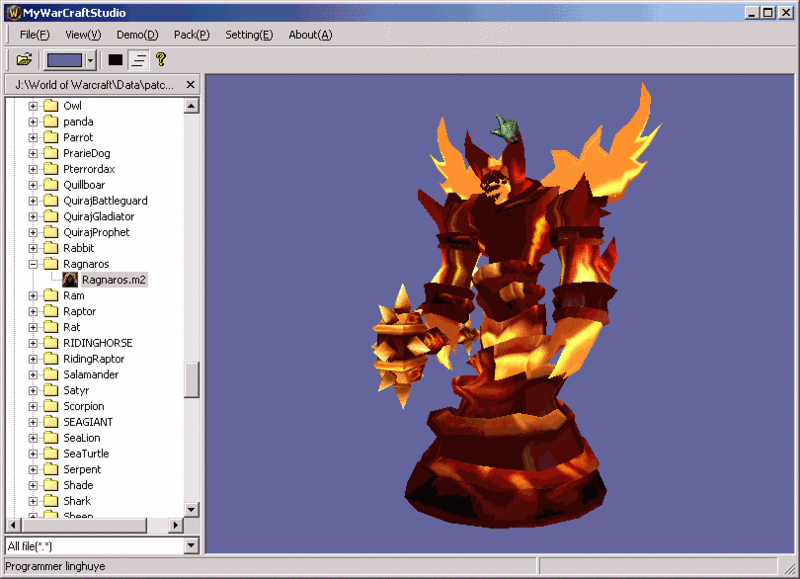Click the RIDINGHORSE folder icon

(51, 343)
